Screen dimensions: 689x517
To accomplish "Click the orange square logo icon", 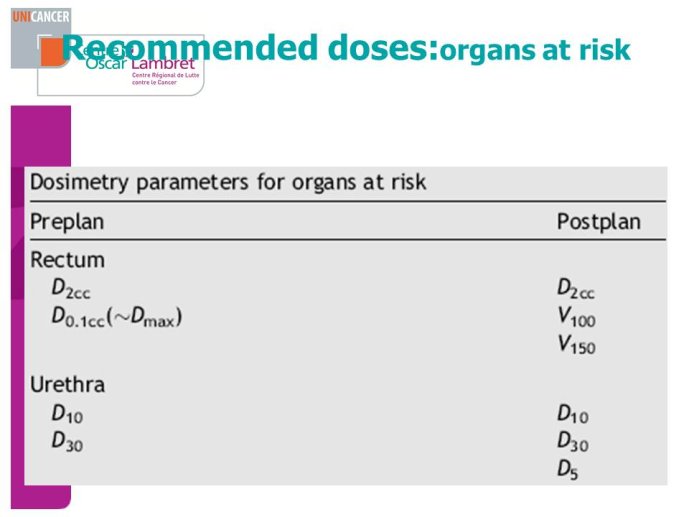I will point(51,52).
